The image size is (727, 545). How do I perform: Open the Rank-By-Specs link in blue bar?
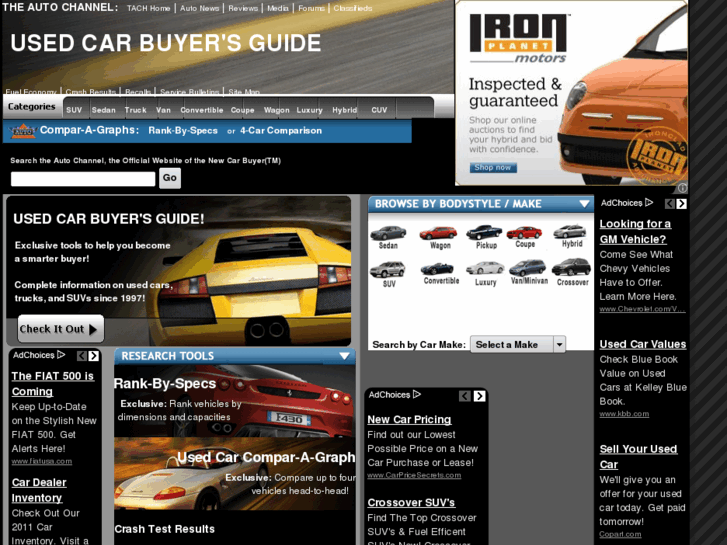pos(183,131)
